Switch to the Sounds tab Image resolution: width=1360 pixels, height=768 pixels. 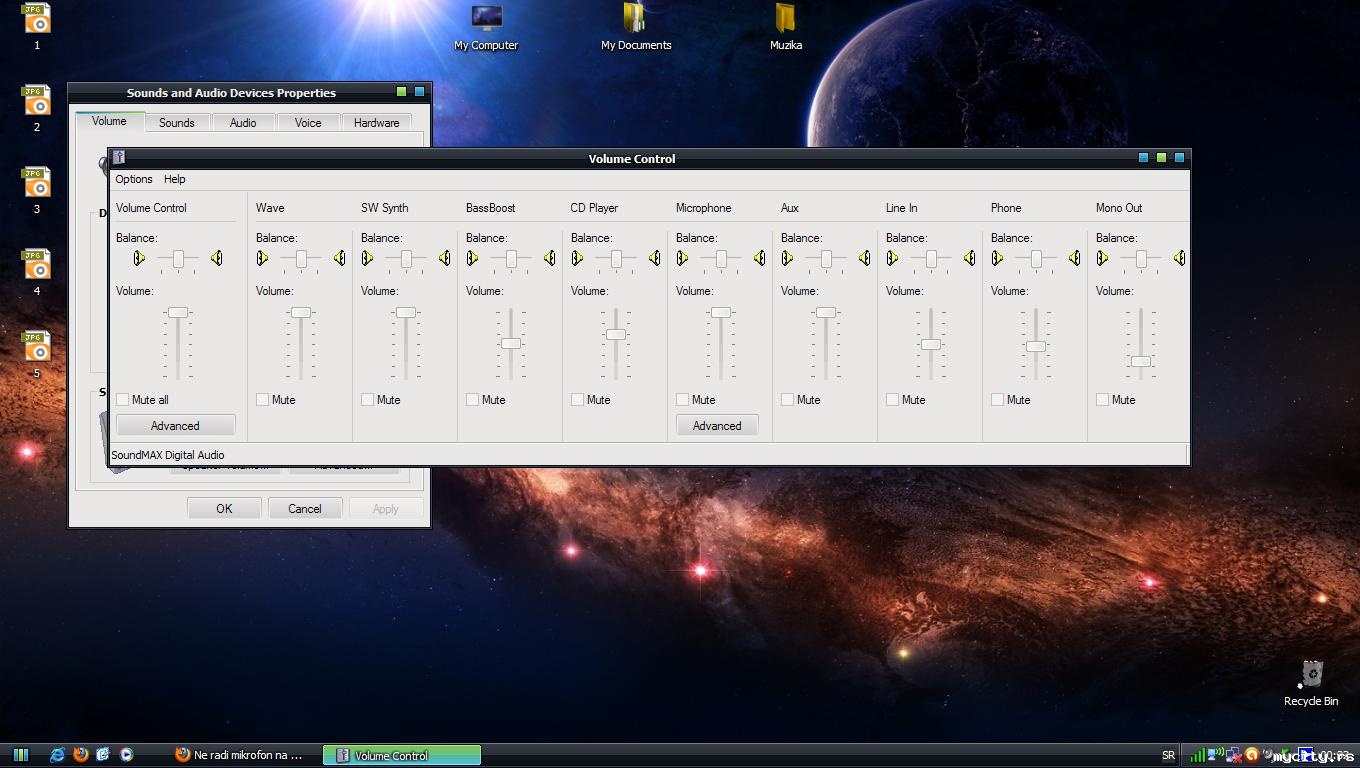point(177,123)
